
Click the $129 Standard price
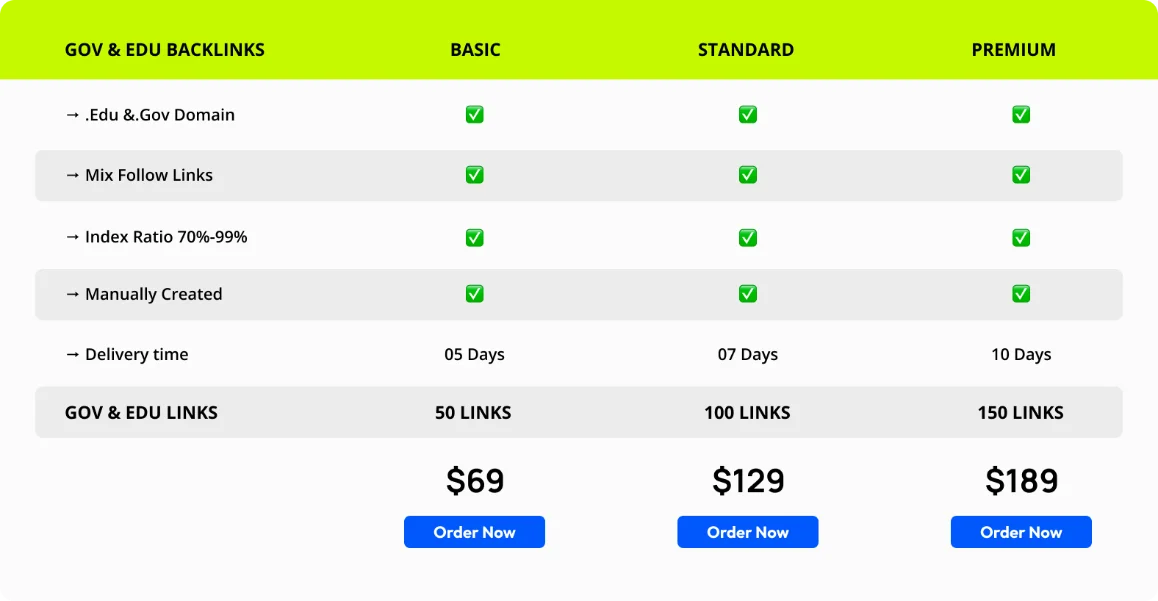pyautogui.click(x=748, y=481)
